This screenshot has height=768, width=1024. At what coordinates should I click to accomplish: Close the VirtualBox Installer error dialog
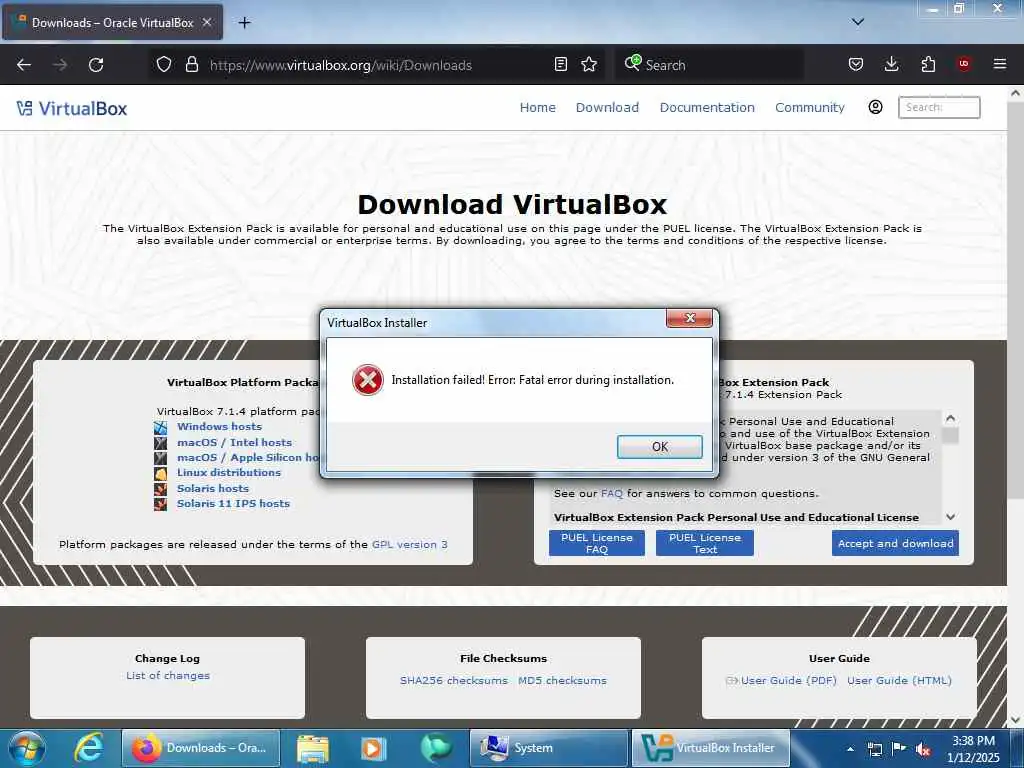click(x=690, y=318)
